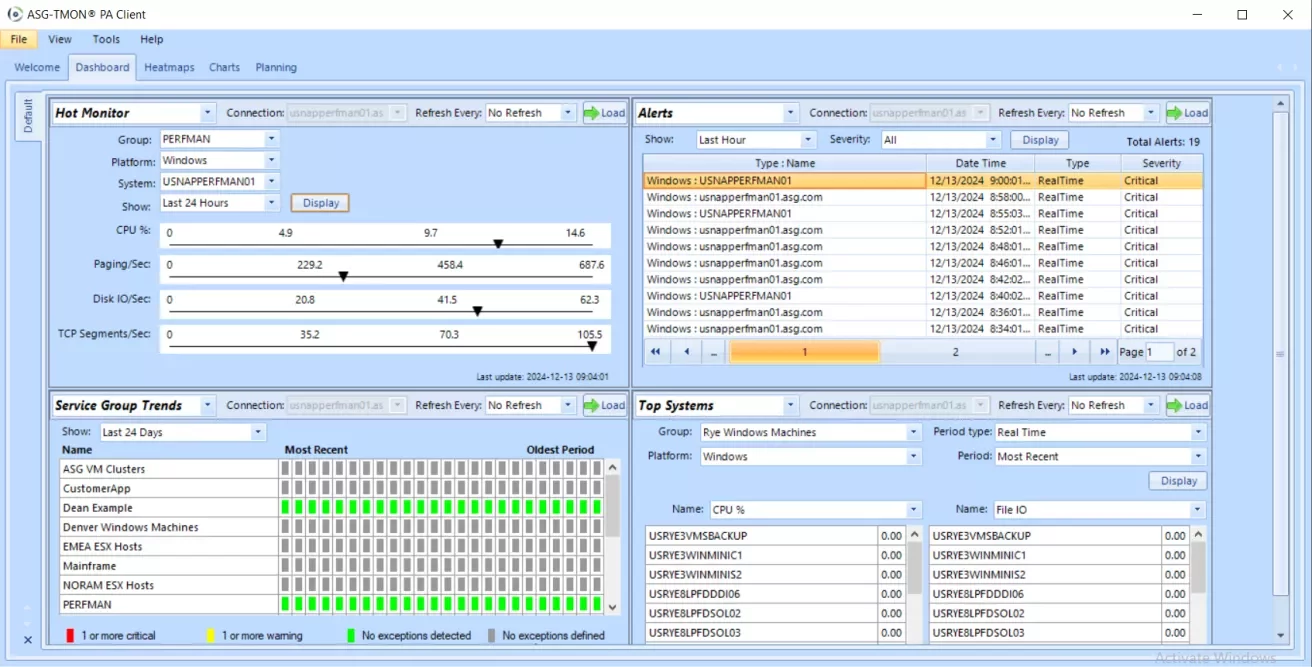Expand Hot Monitor Platform Windows dropdown

(x=272, y=160)
